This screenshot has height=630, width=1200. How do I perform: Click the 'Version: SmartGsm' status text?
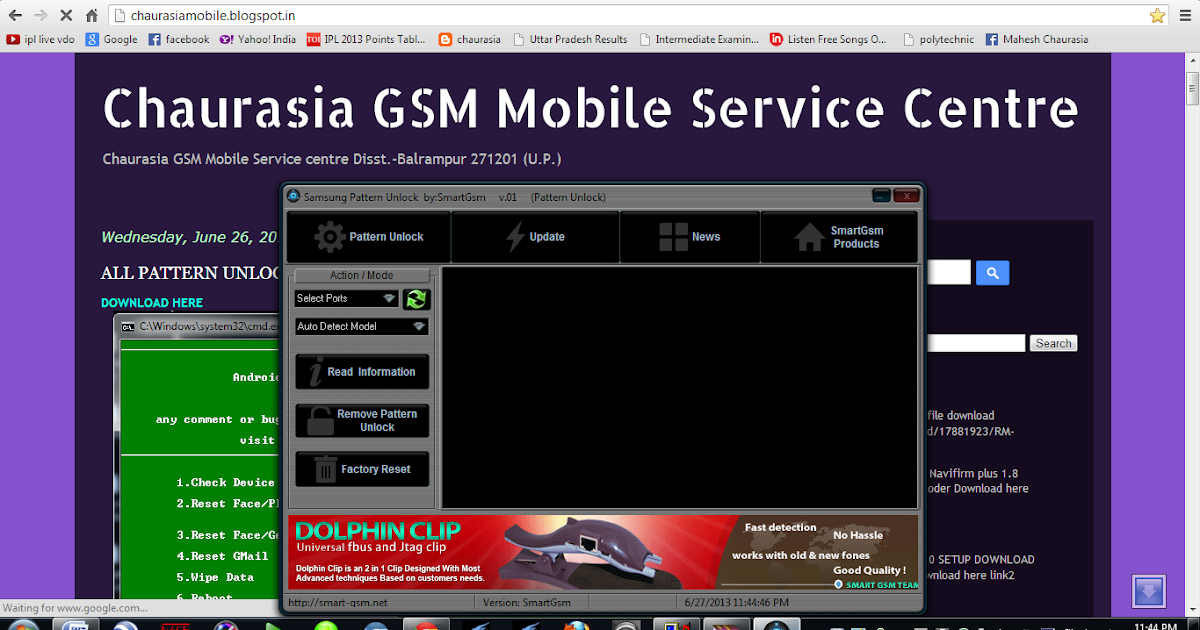[x=526, y=603]
